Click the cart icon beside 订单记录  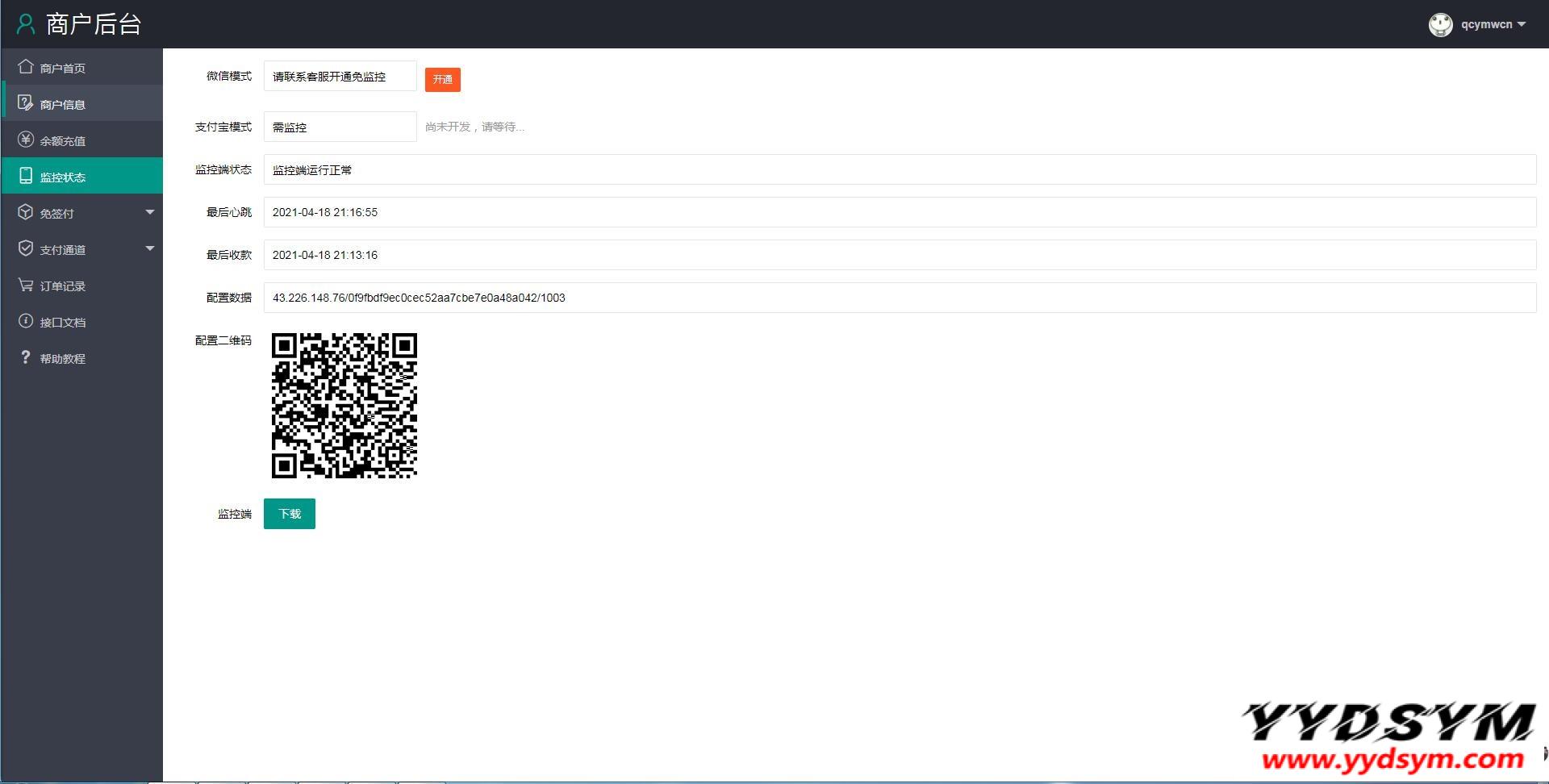pos(26,285)
